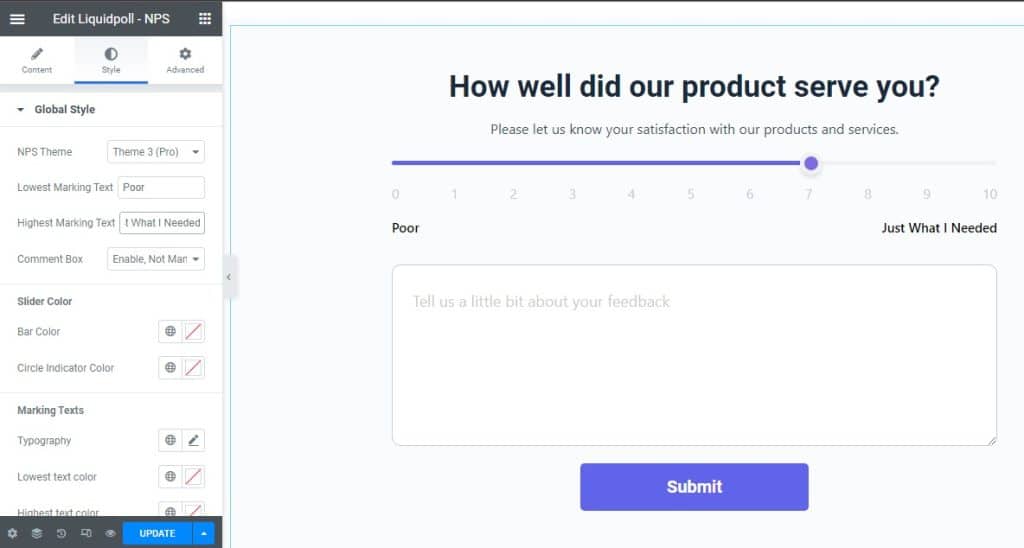Switch to the Content tab
Viewport: 1024px width, 548px height.
pyautogui.click(x=37, y=60)
